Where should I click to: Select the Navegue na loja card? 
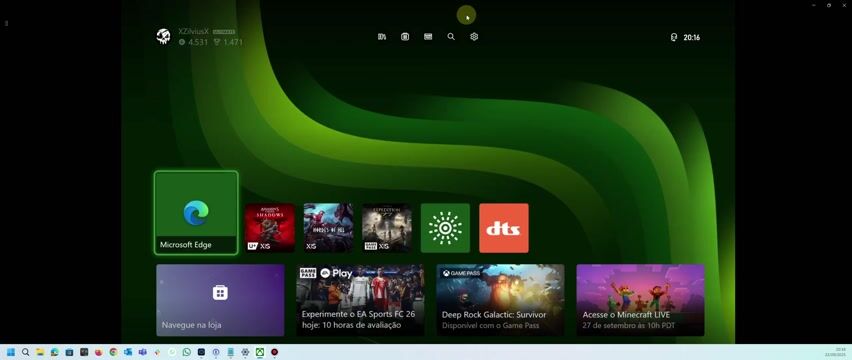pos(220,300)
